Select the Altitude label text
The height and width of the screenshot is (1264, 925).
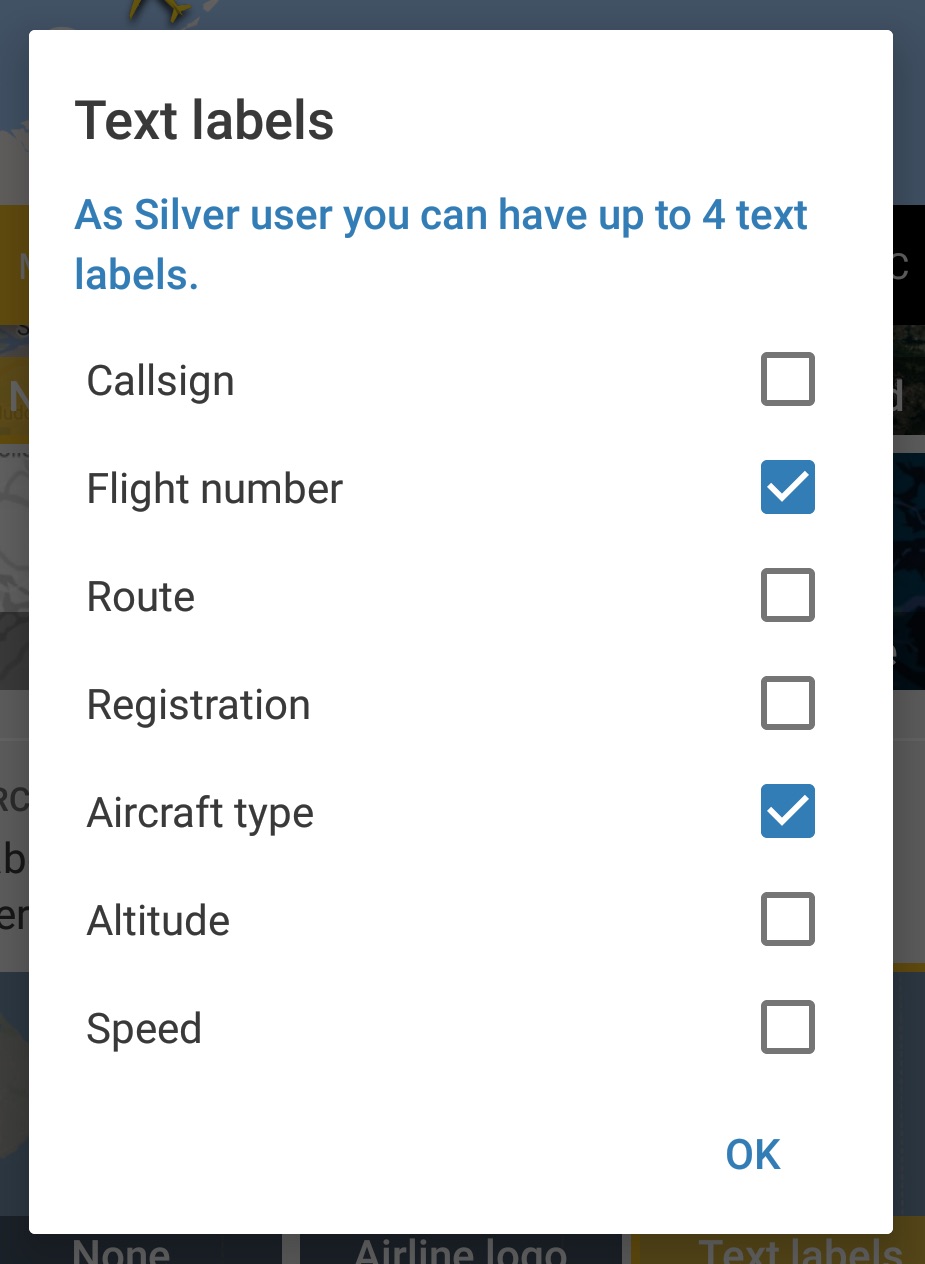pos(159,921)
